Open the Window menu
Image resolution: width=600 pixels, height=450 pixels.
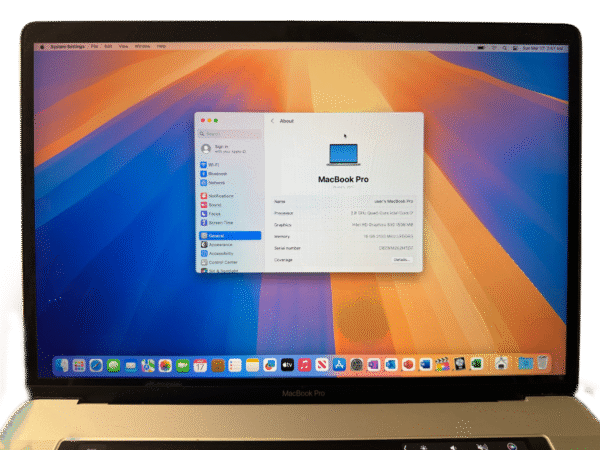click(142, 46)
